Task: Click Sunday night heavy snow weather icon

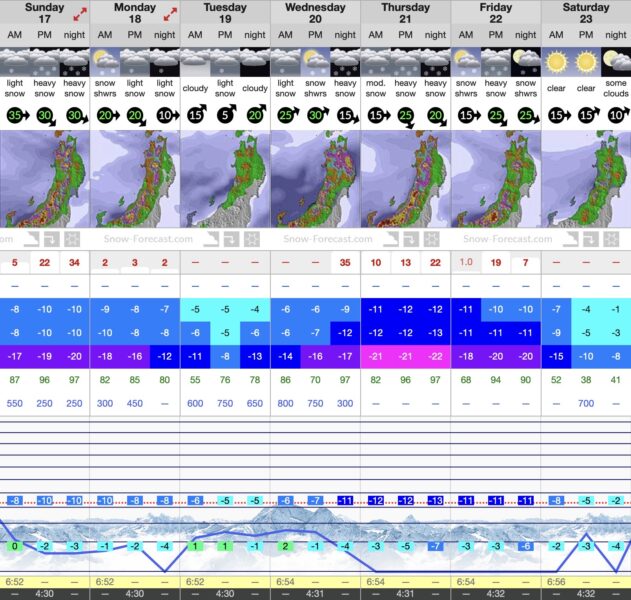Action: [x=74, y=62]
